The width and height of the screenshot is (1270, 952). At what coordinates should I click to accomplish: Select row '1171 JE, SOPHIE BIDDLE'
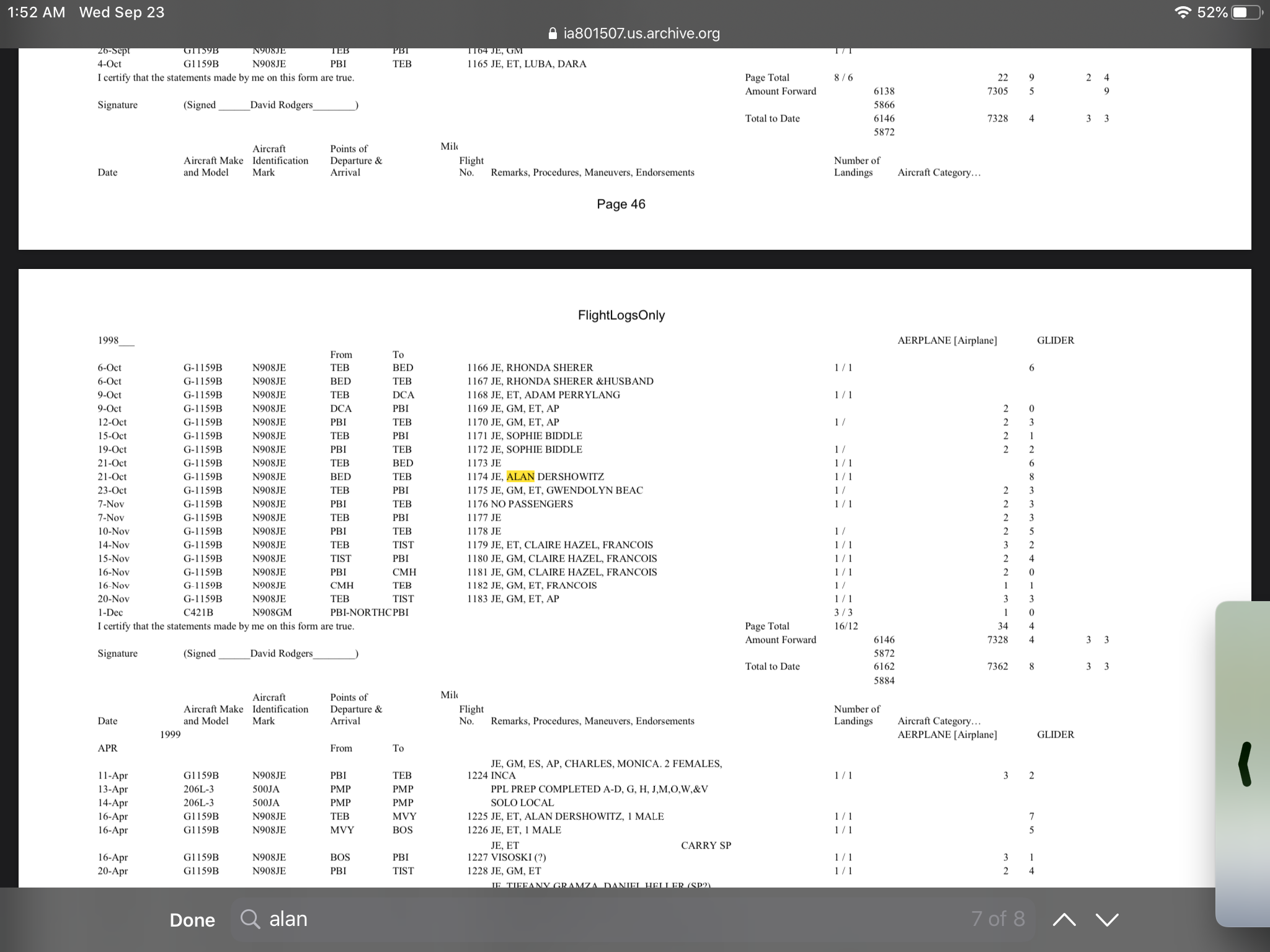click(525, 436)
